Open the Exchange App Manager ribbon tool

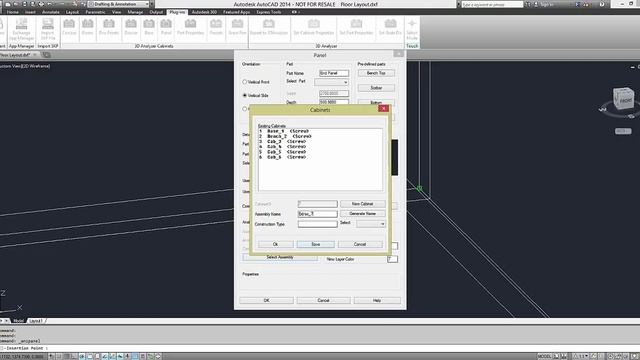tap(21, 29)
